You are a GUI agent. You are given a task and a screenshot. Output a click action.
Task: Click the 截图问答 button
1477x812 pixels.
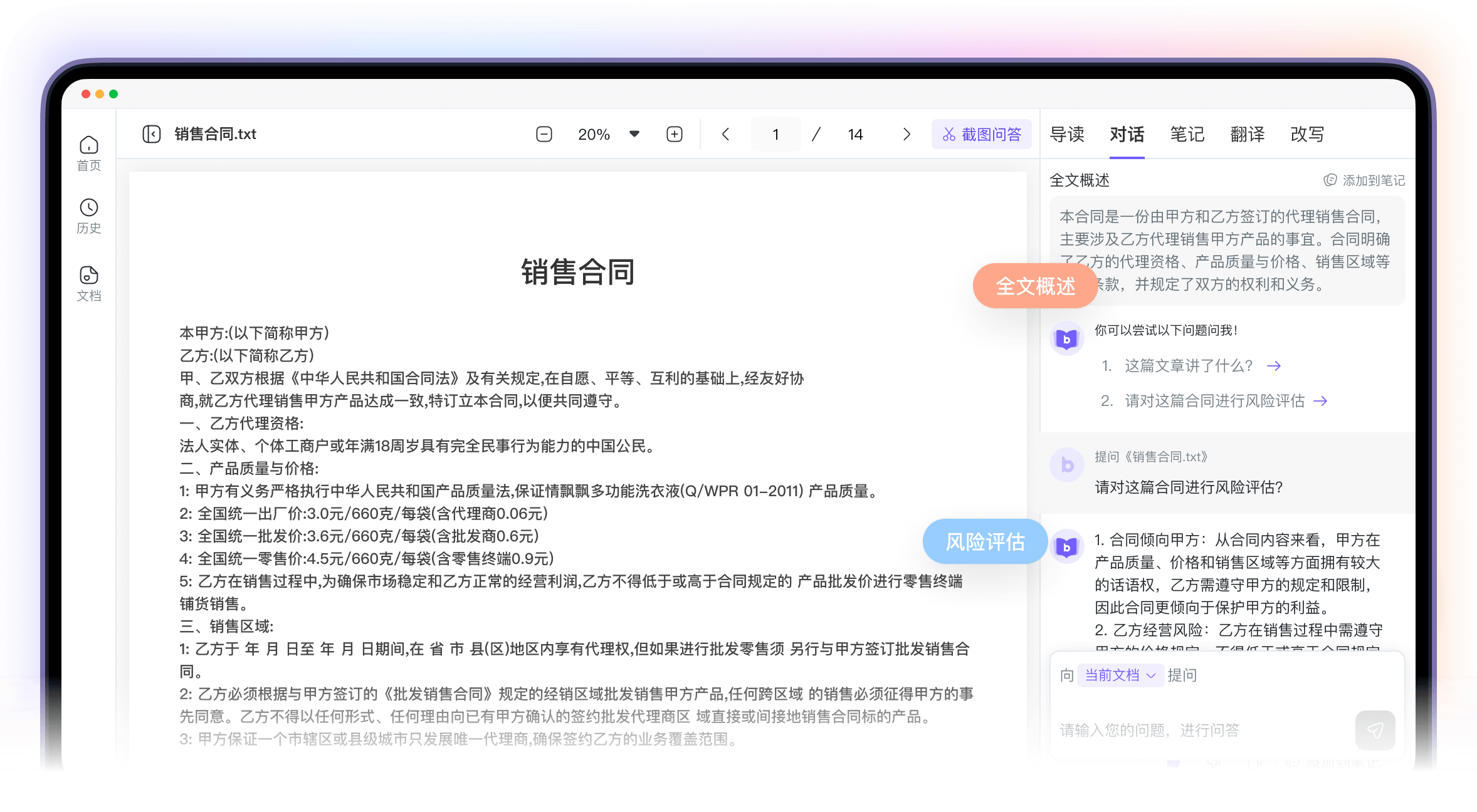tap(982, 133)
